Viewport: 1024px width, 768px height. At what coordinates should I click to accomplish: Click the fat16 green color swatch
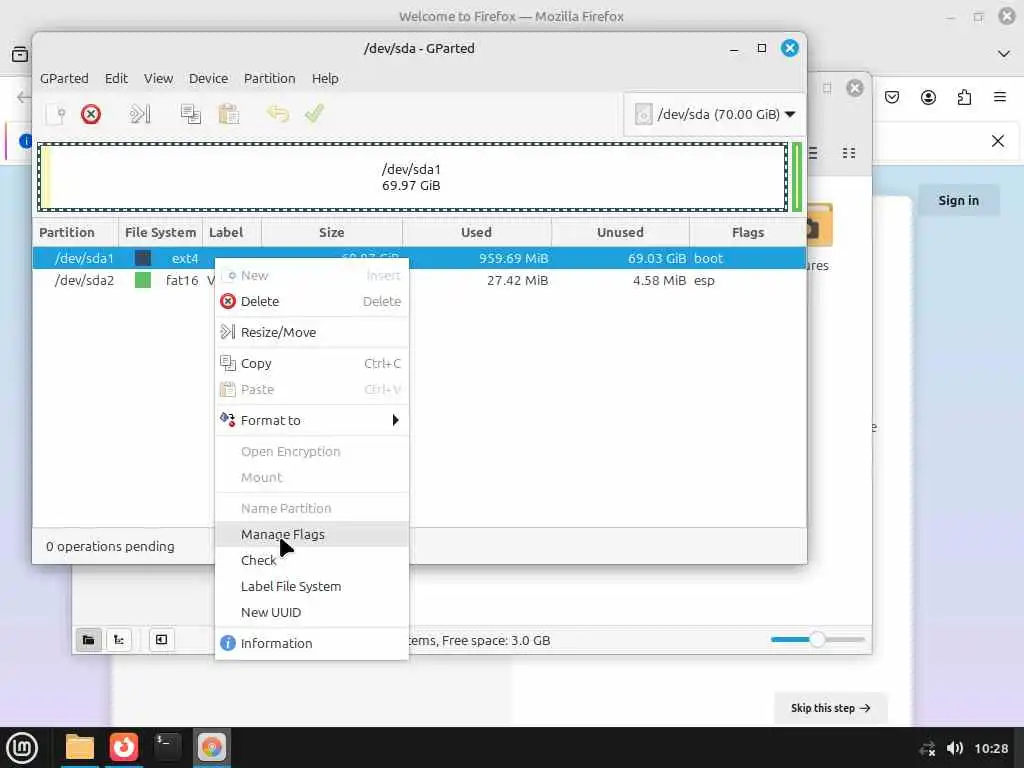click(143, 280)
